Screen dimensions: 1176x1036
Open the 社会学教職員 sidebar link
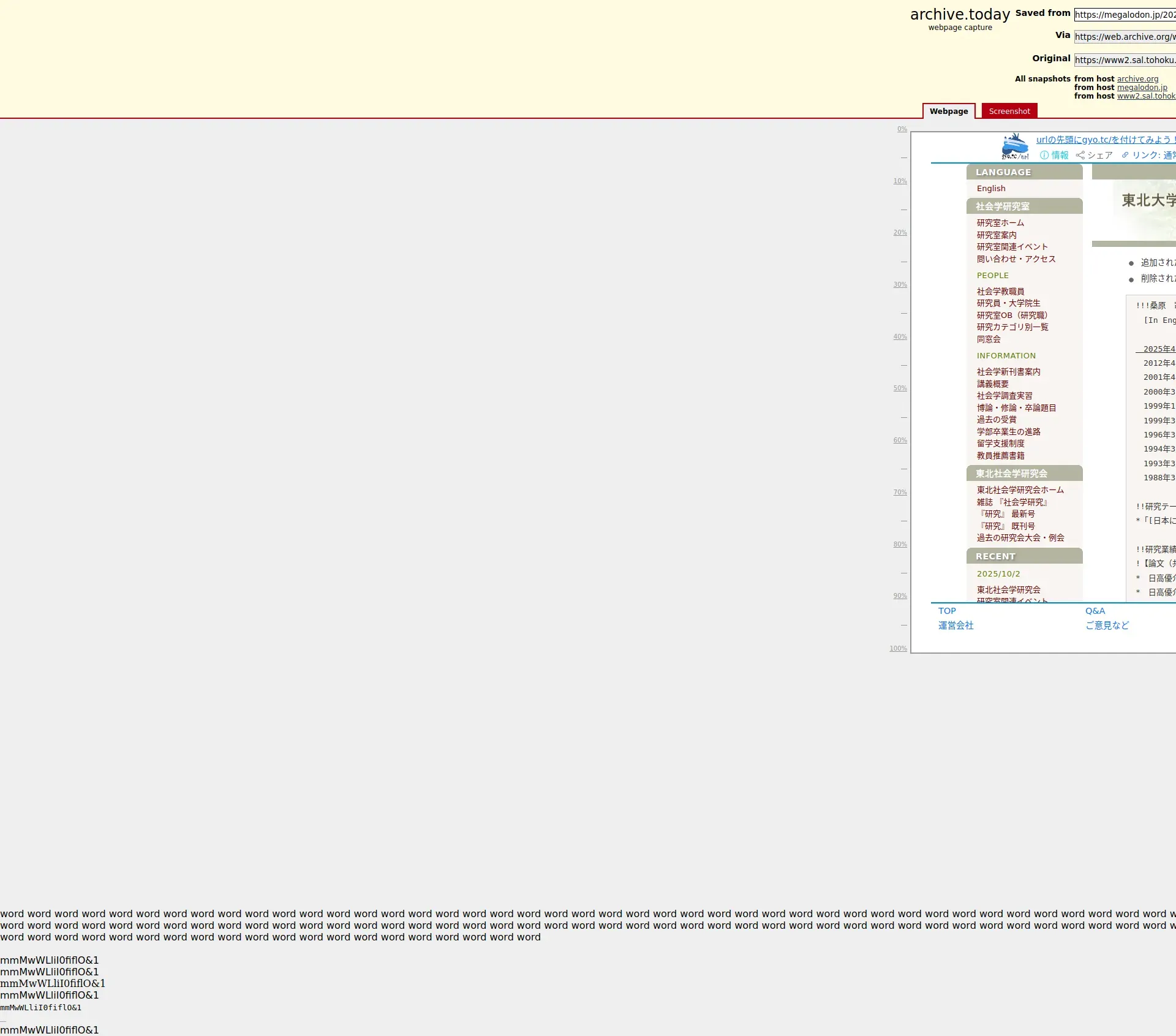pos(1000,292)
